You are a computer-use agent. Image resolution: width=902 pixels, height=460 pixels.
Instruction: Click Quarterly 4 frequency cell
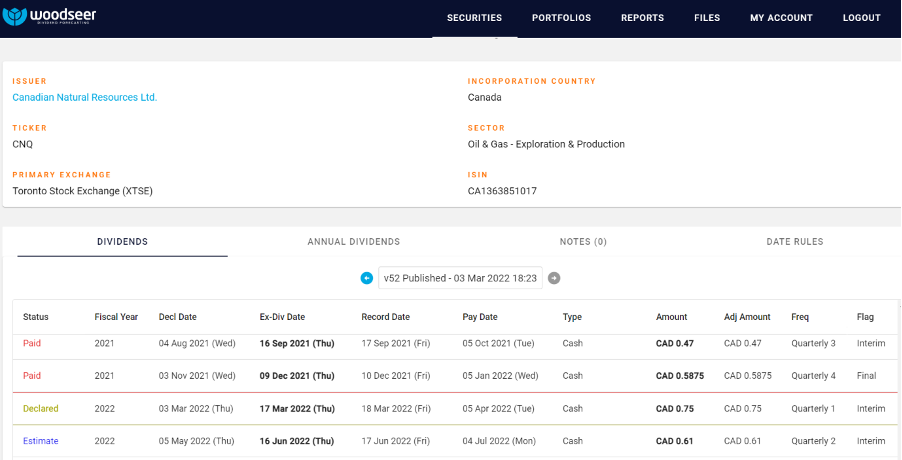point(813,375)
